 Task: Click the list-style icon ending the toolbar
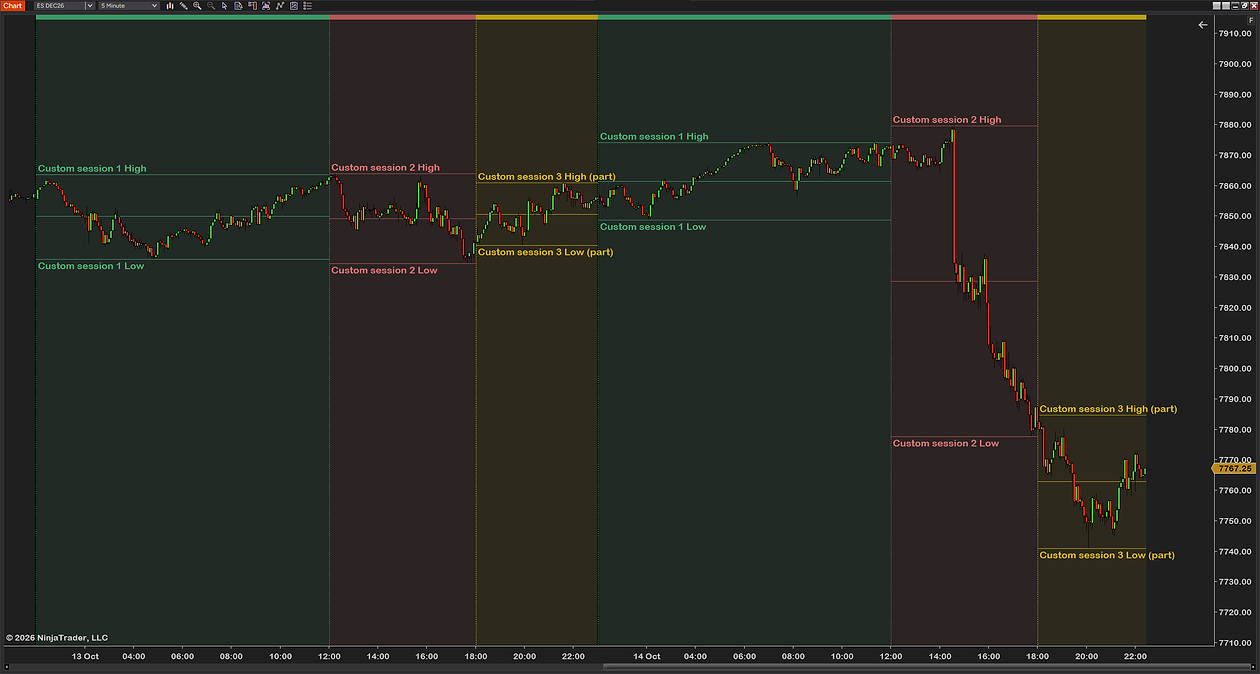(308, 5)
